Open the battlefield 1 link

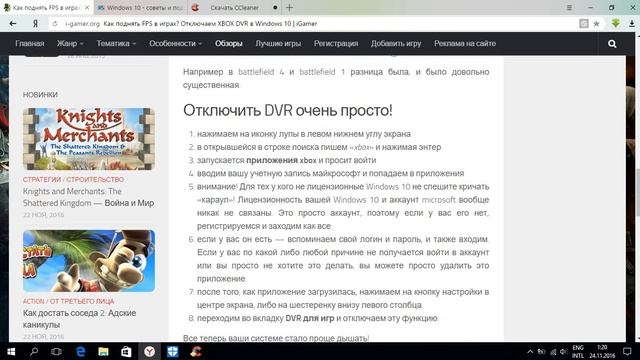click(x=322, y=72)
